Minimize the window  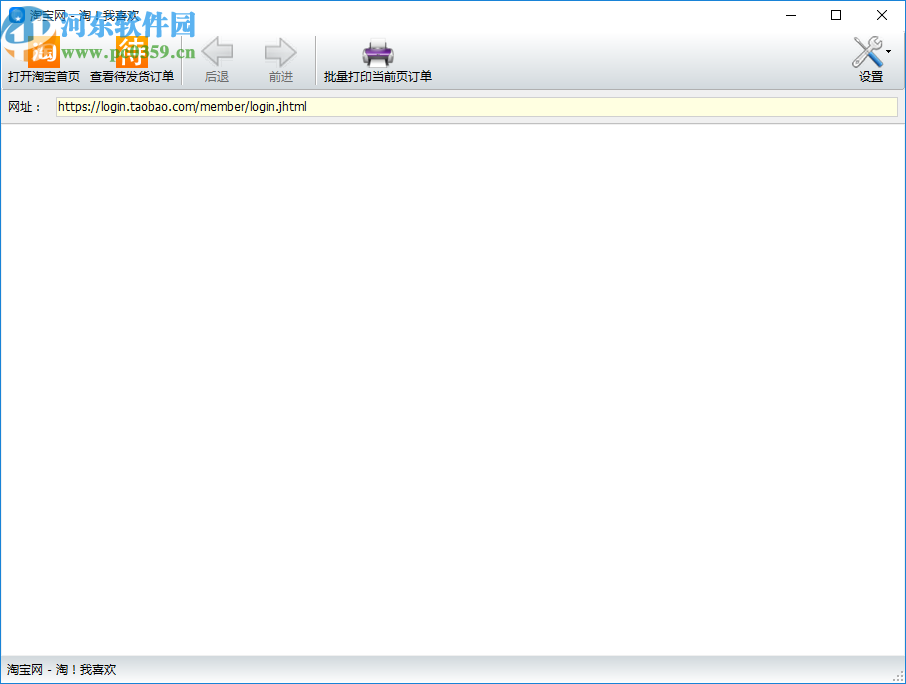pos(791,16)
